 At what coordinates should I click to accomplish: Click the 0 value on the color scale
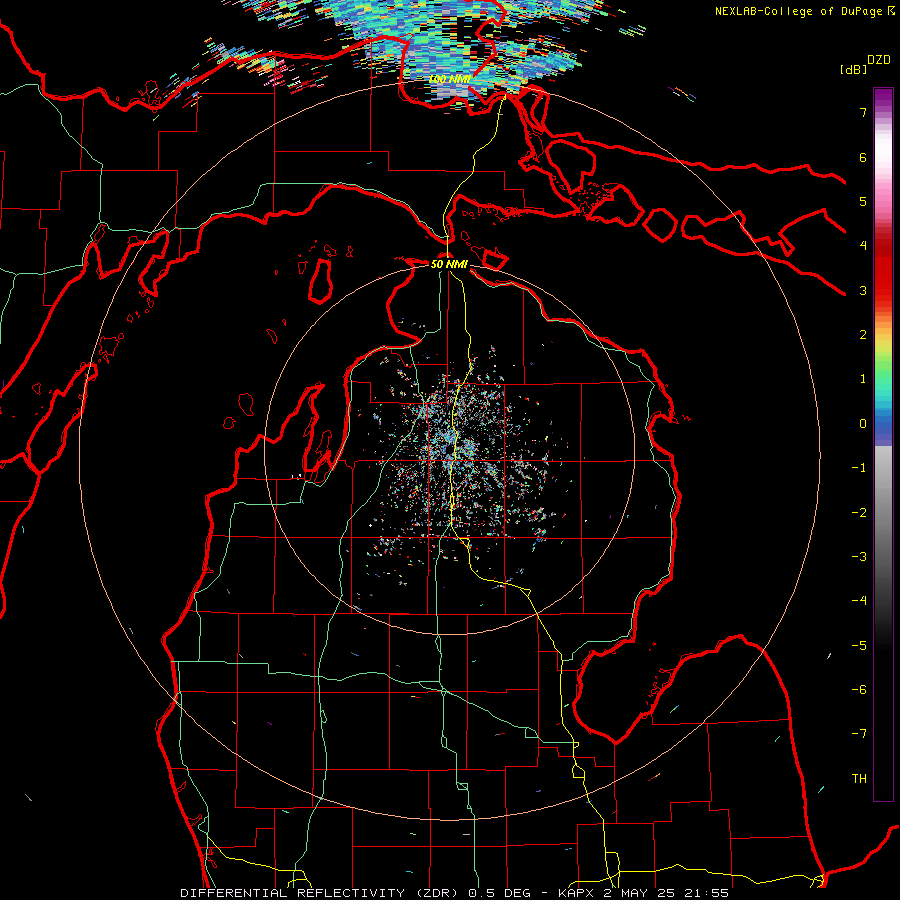click(863, 424)
